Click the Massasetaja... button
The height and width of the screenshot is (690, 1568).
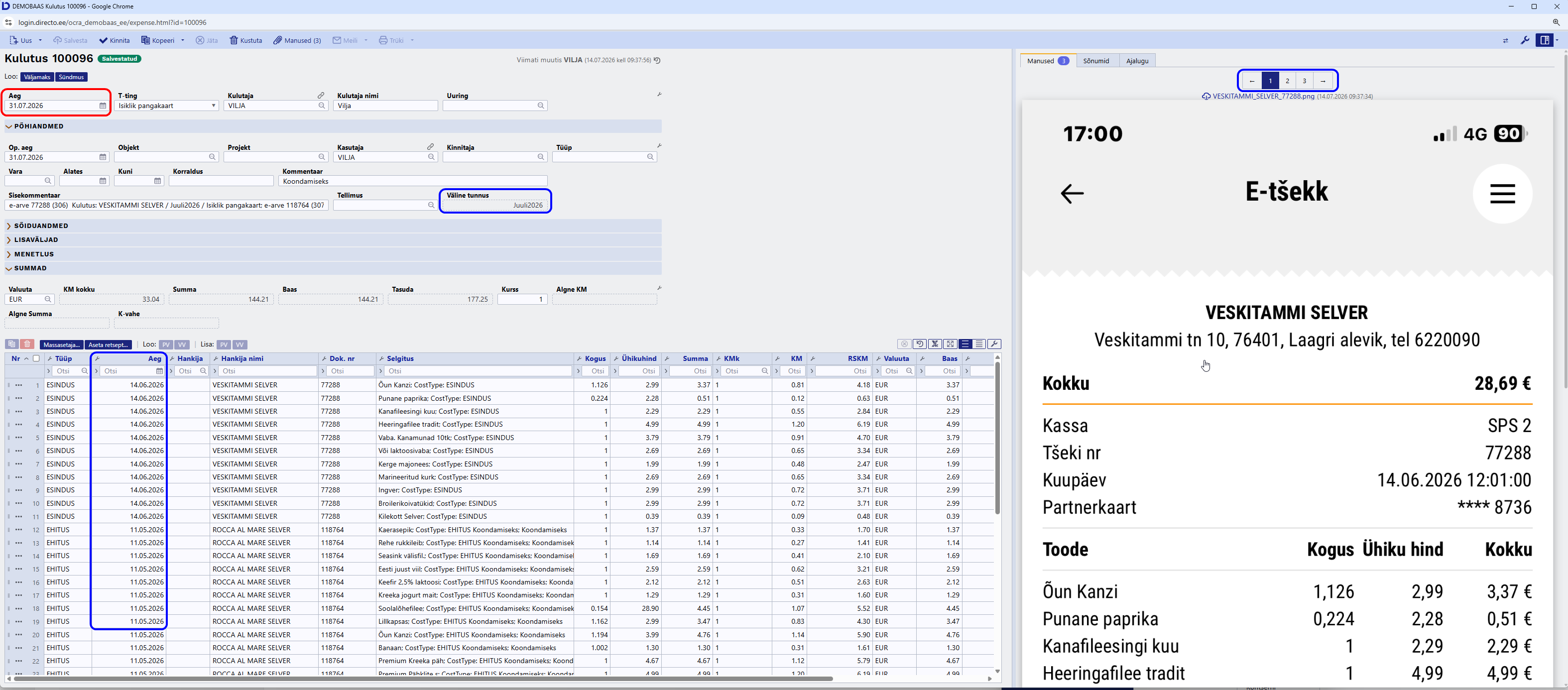click(61, 345)
